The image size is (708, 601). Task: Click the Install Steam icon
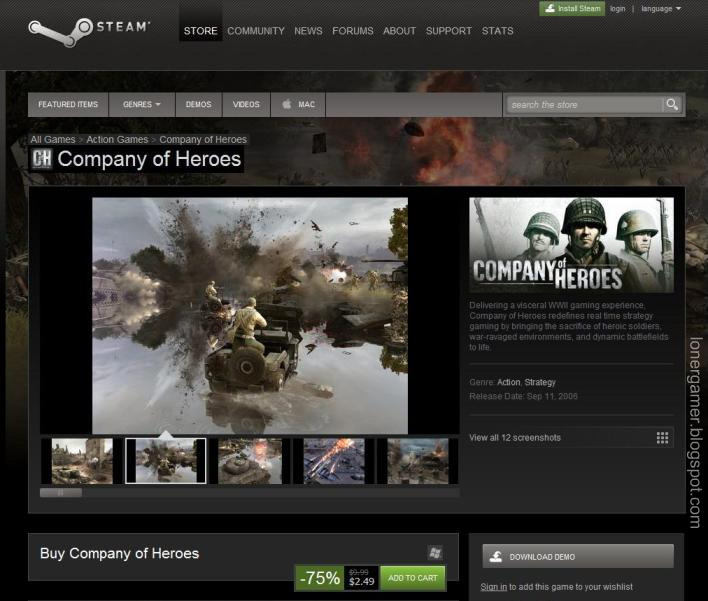[550, 8]
